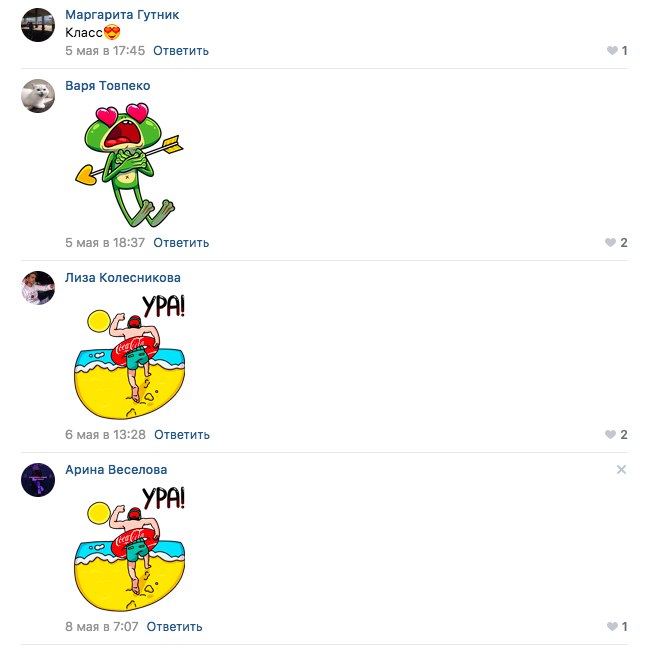The width and height of the screenshot is (652, 646).
Task: Reply to the comment from 6 мая 13:28
Action: coord(182,435)
